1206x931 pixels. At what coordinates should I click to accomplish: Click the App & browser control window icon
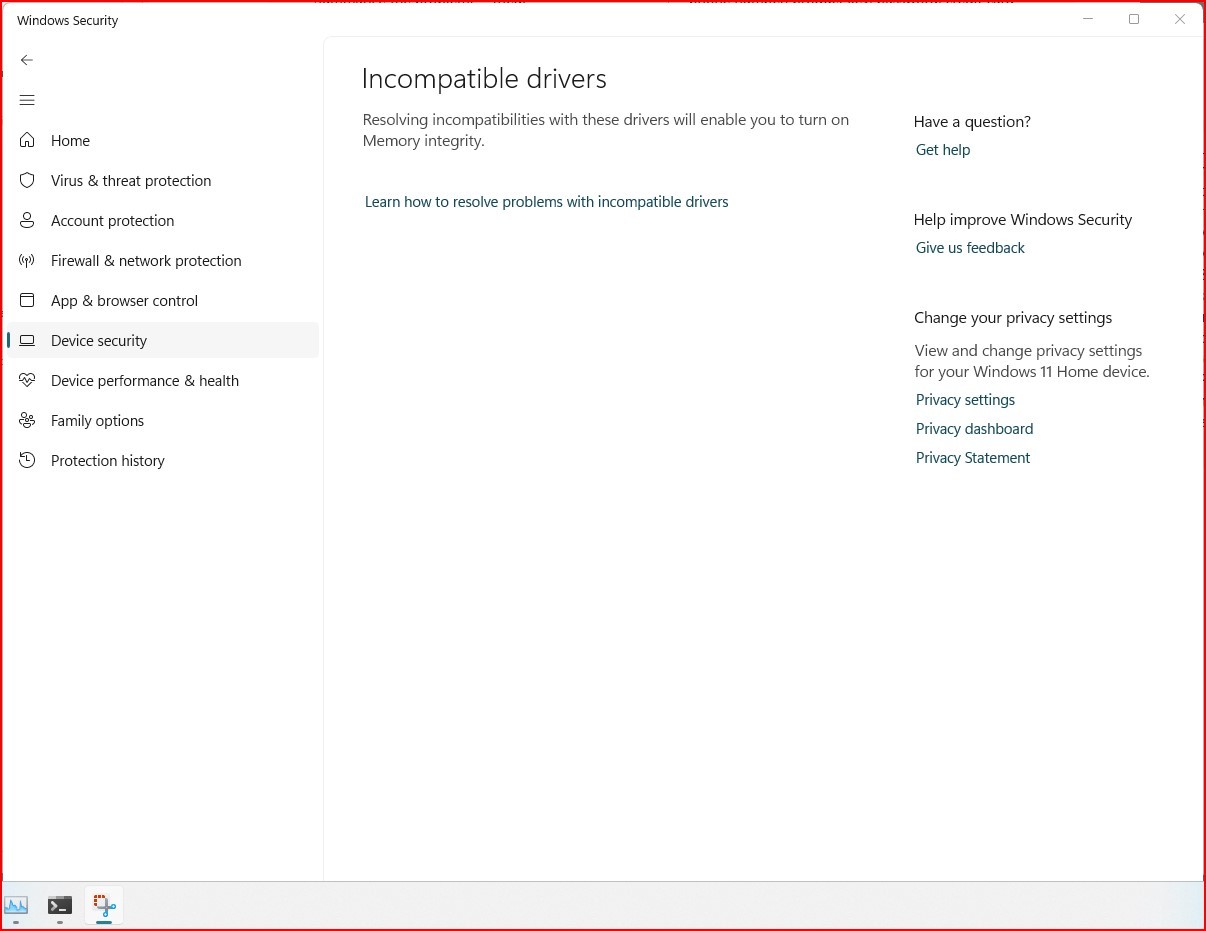click(28, 301)
